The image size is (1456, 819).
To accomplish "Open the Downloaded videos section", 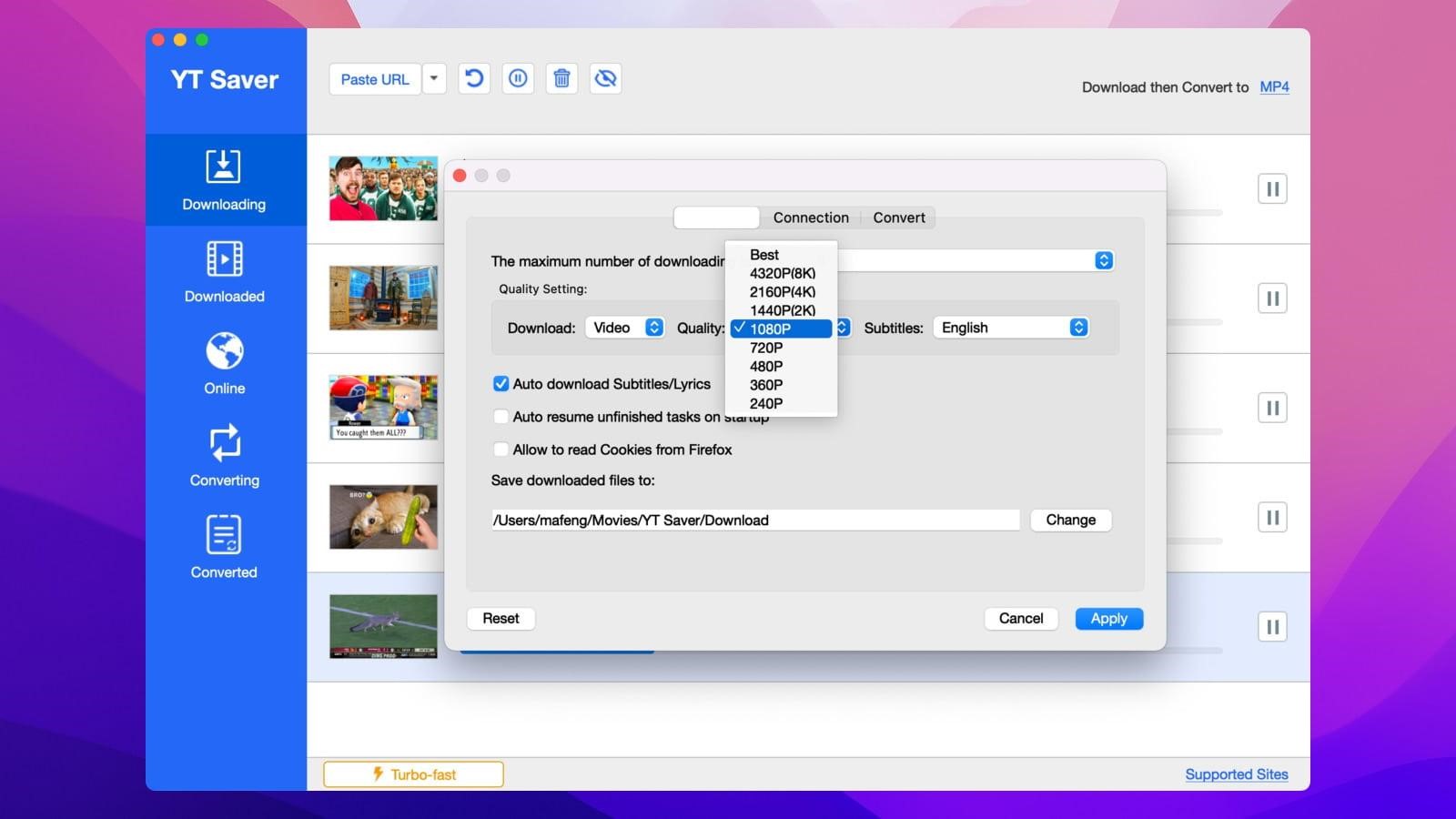I will 224,272.
